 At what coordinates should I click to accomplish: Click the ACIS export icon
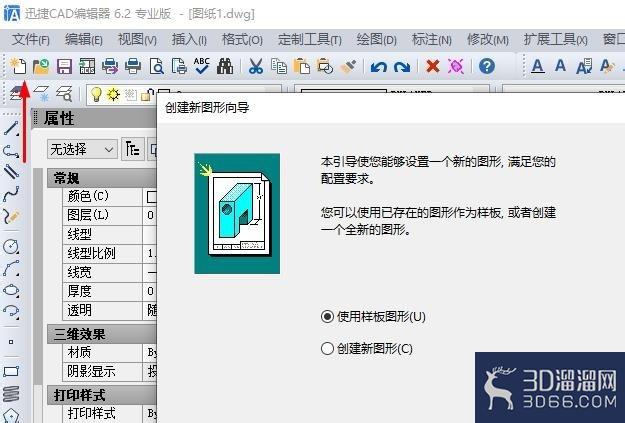point(87,66)
